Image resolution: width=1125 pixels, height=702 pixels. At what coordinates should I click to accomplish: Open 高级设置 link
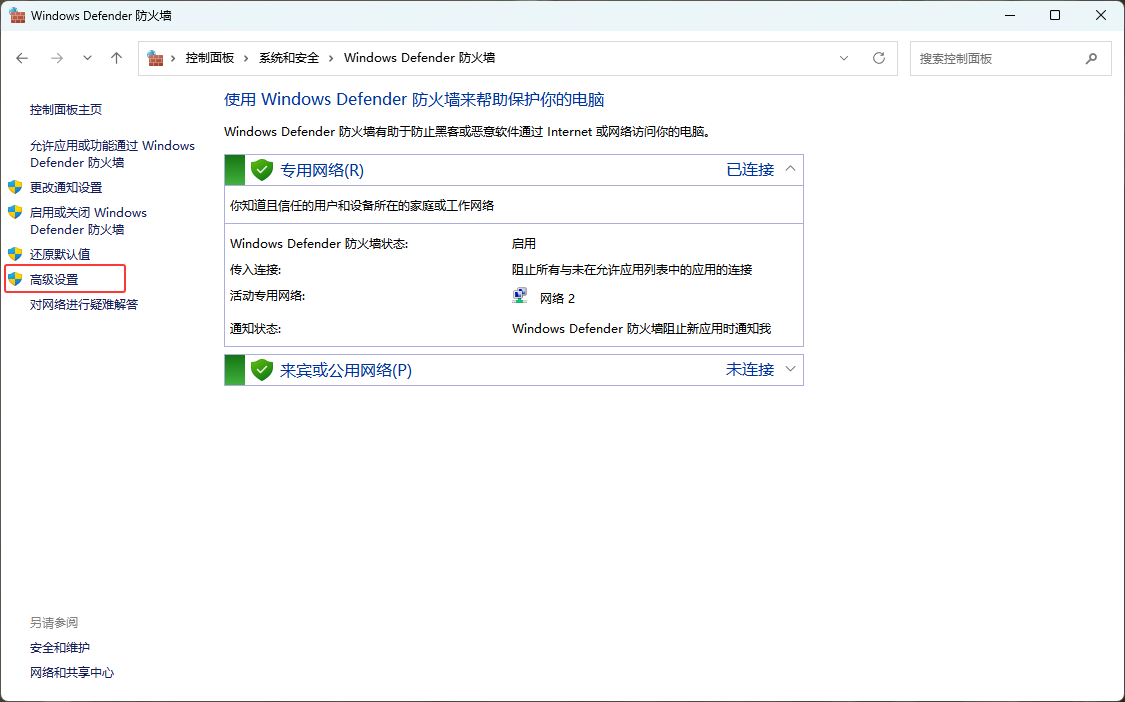tap(54, 279)
